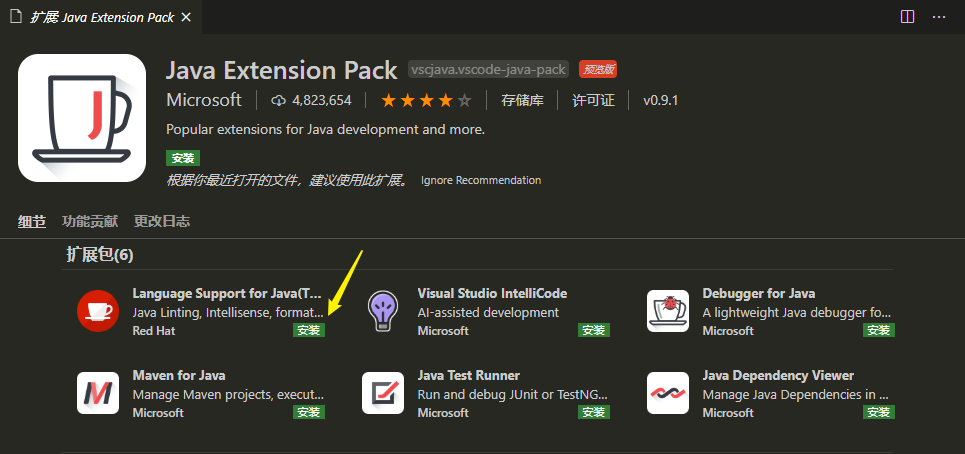This screenshot has width=965, height=454.
Task: Click the Maven for Java M icon
Action: point(98,393)
